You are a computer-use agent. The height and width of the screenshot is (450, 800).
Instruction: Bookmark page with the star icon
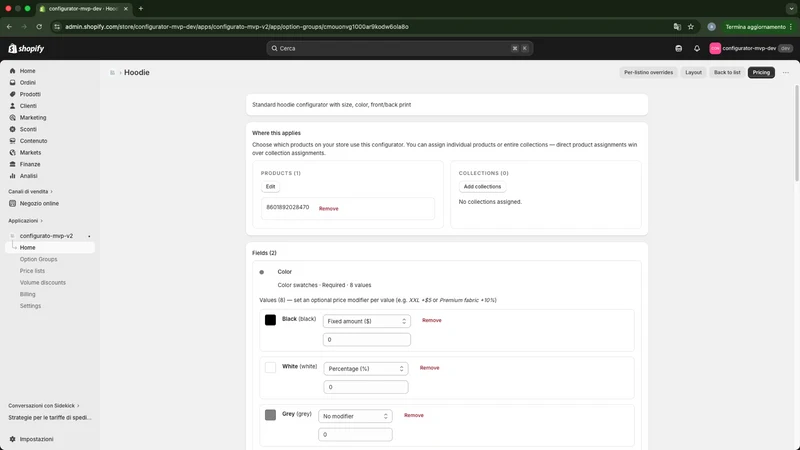[691, 27]
